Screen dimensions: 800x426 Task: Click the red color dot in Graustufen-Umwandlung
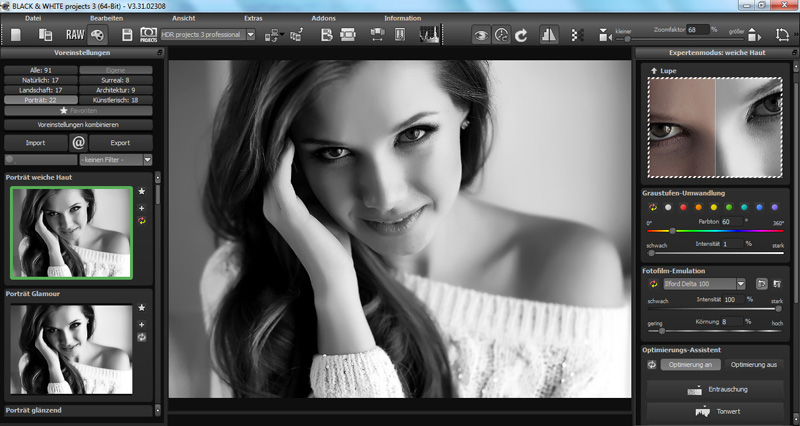coord(683,207)
